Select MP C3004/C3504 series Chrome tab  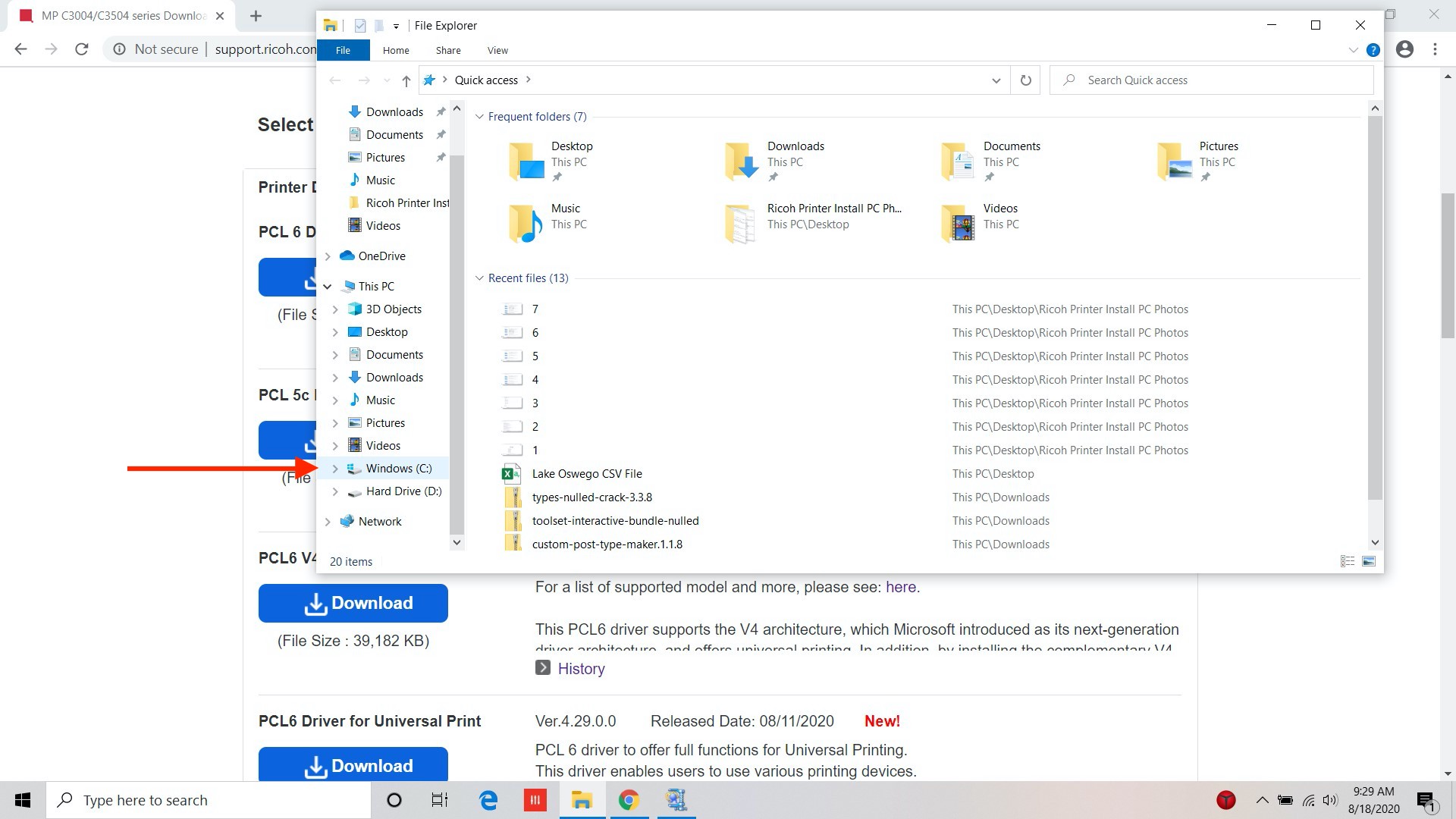click(121, 16)
